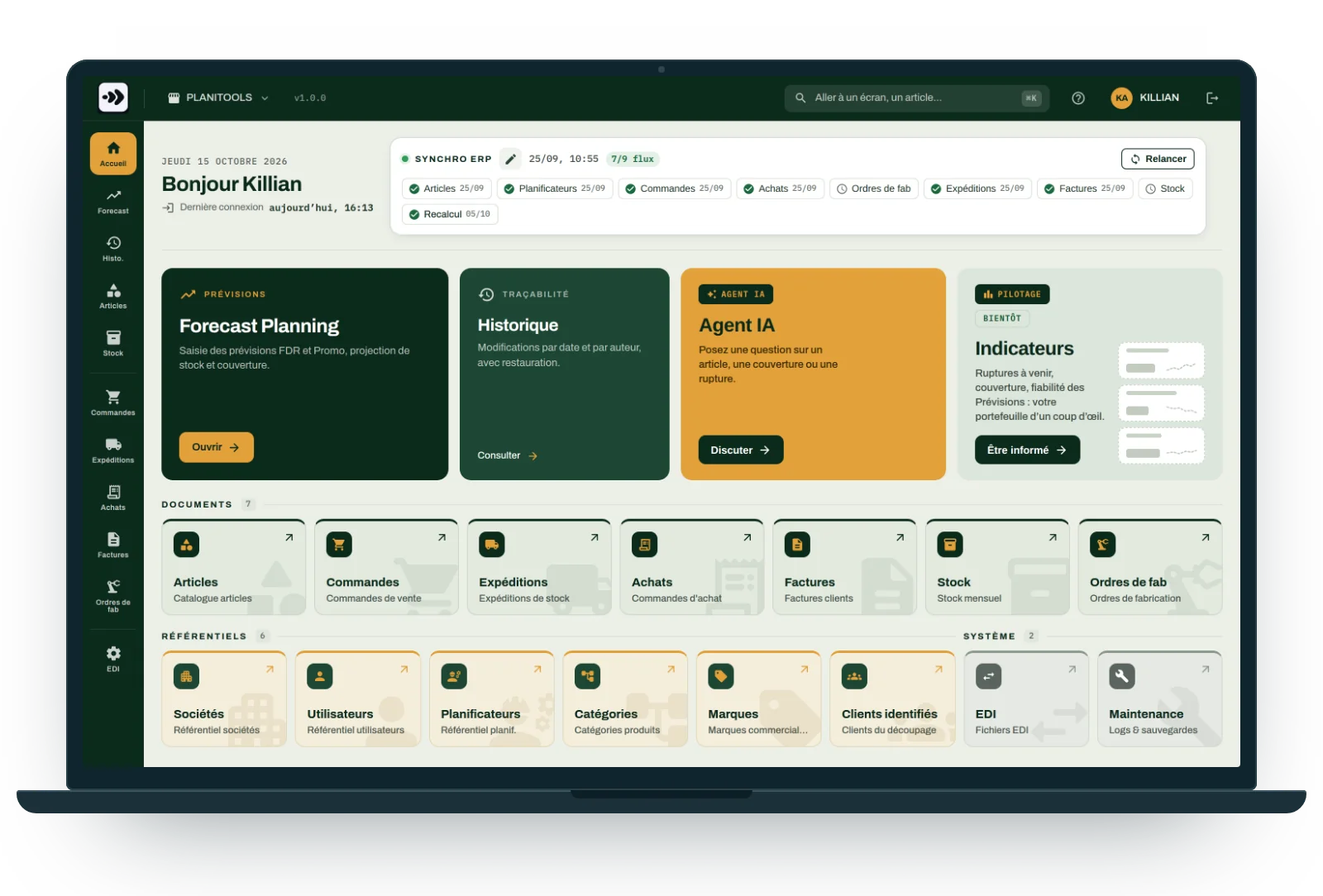Click Discuter on Agent IA card
Screen dimensions: 1323x896
coord(740,450)
